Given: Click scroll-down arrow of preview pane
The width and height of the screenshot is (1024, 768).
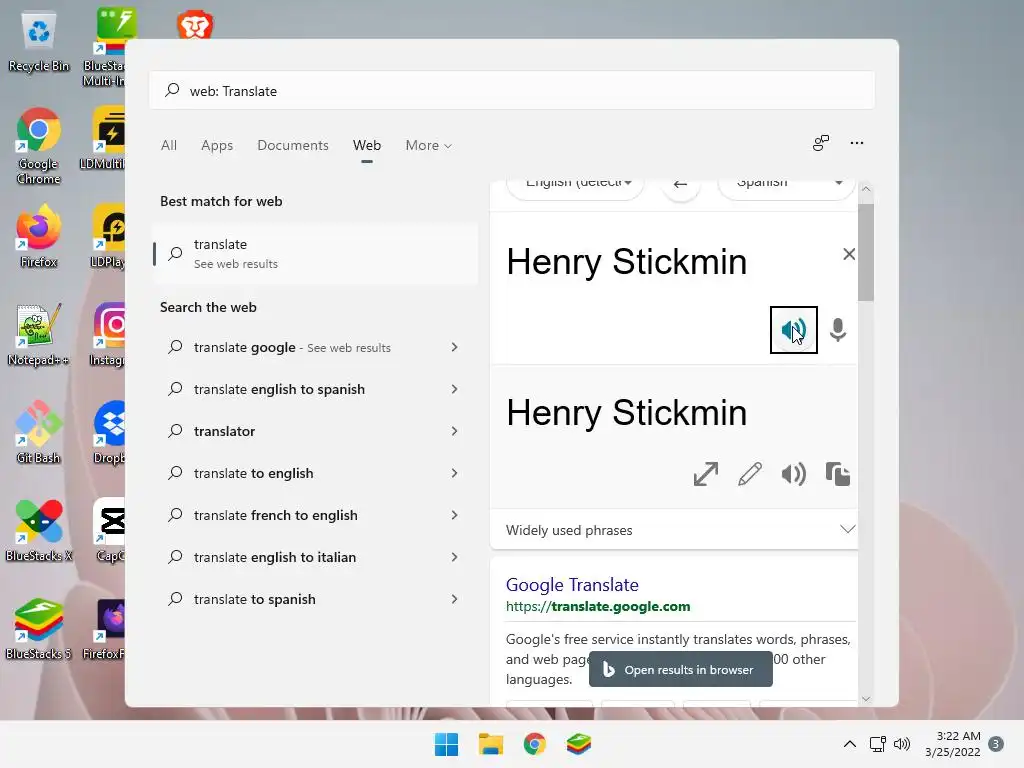Looking at the screenshot, I should [866, 698].
